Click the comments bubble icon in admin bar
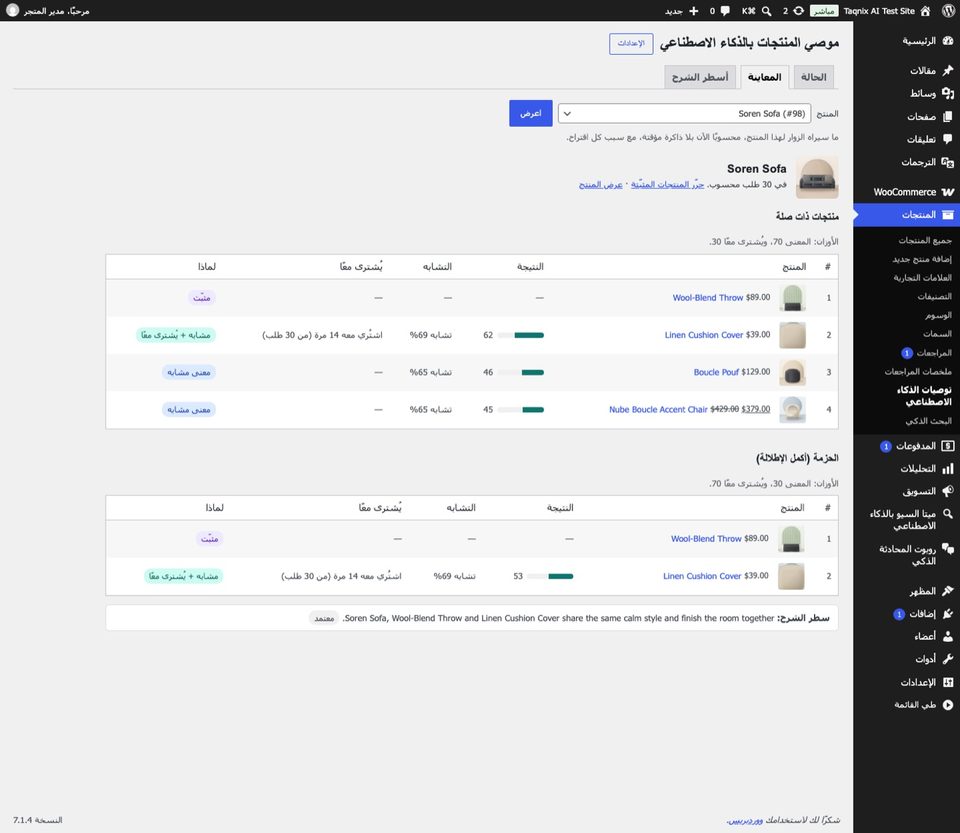Image resolution: width=960 pixels, height=833 pixels. point(725,10)
